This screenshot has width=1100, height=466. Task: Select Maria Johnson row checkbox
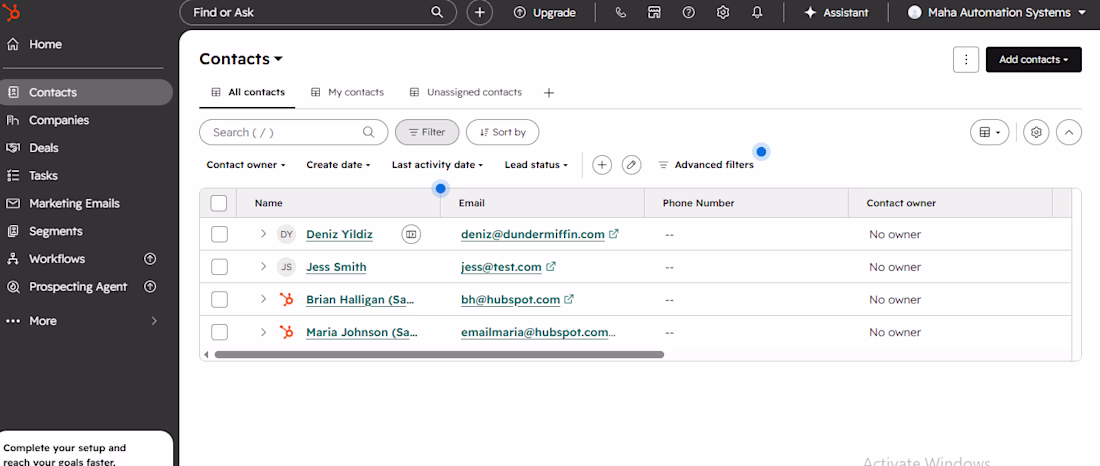click(220, 332)
